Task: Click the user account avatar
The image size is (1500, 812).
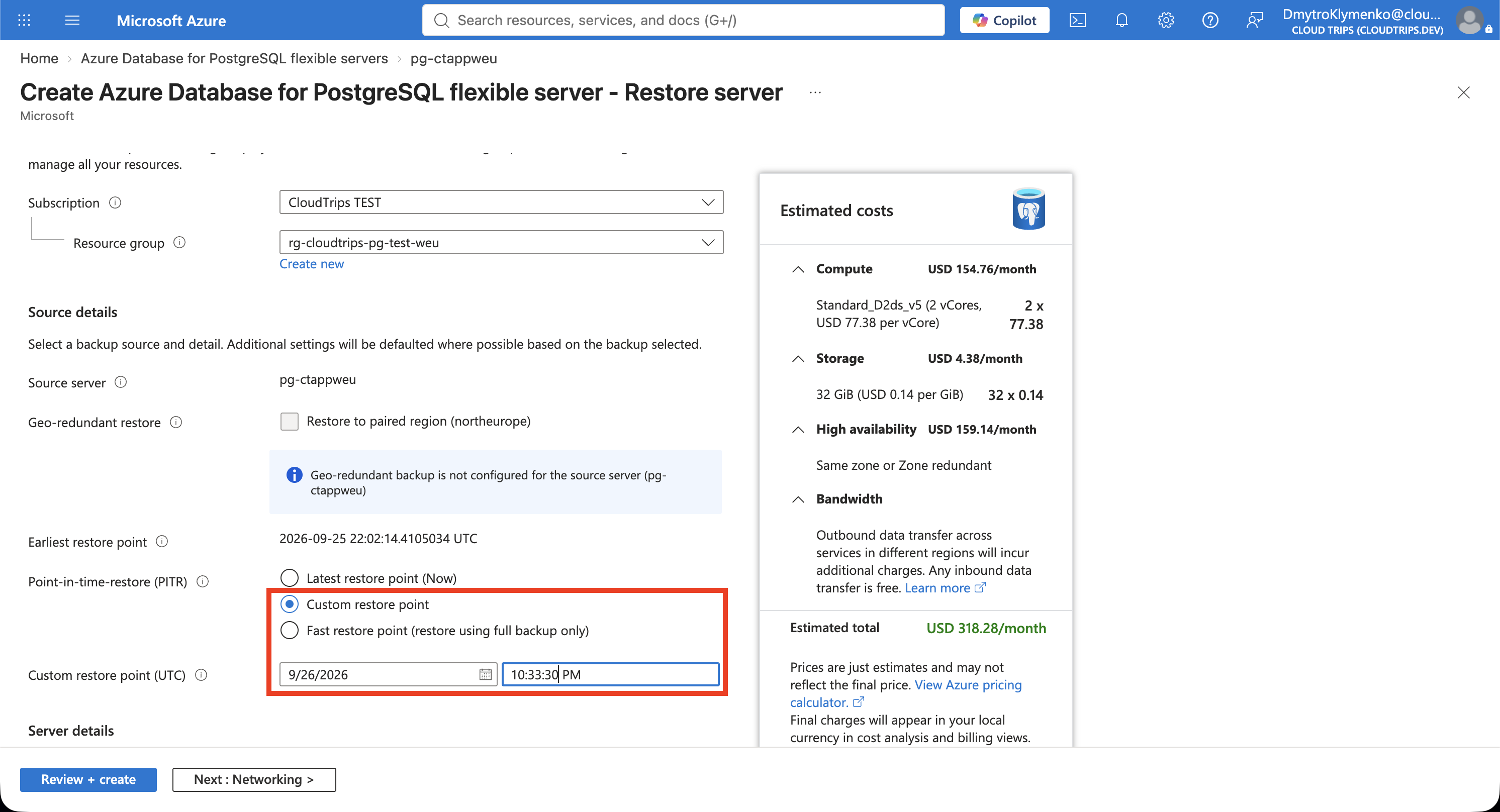Action: 1469,21
